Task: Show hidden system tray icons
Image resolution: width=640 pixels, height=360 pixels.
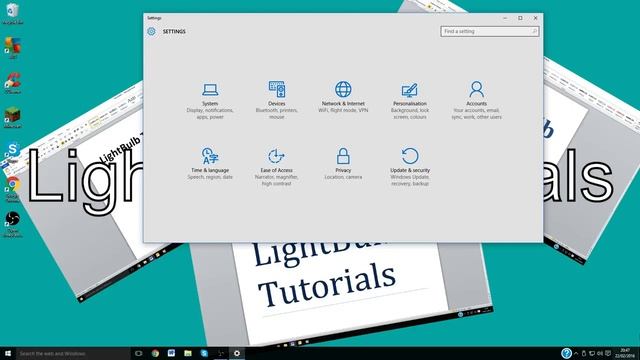Action: click(576, 353)
